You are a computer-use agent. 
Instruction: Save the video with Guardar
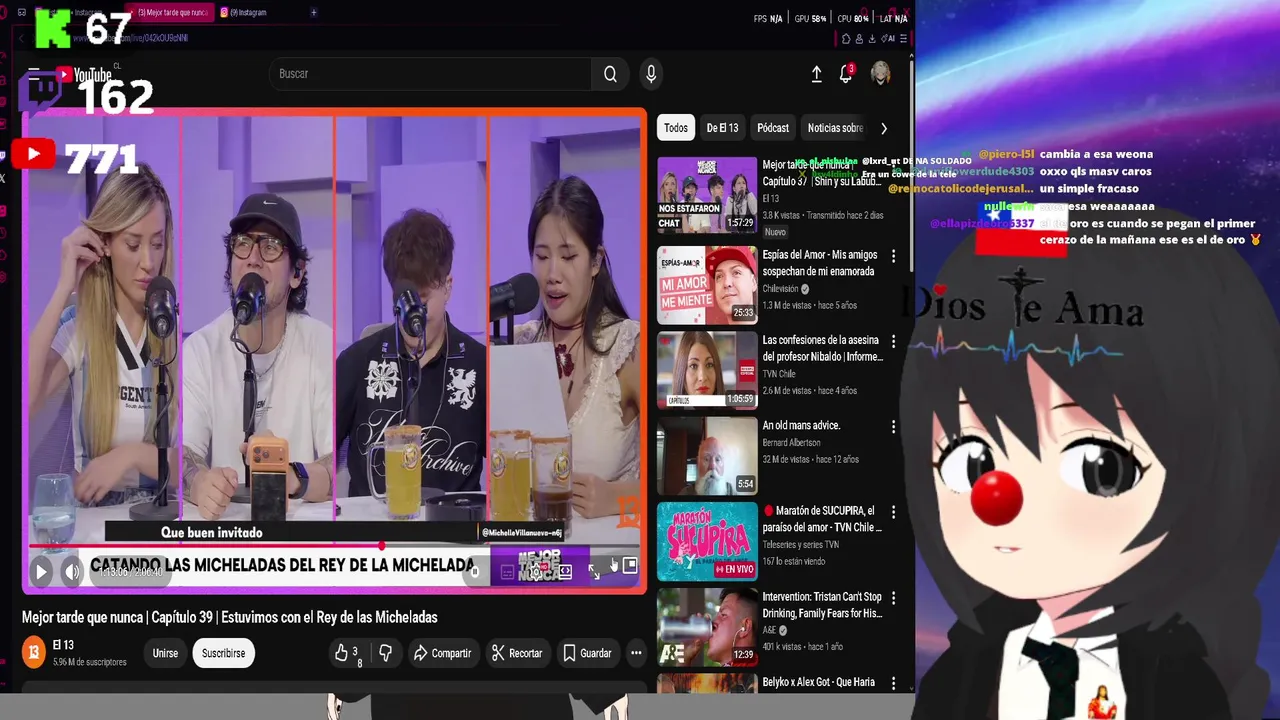tap(587, 653)
